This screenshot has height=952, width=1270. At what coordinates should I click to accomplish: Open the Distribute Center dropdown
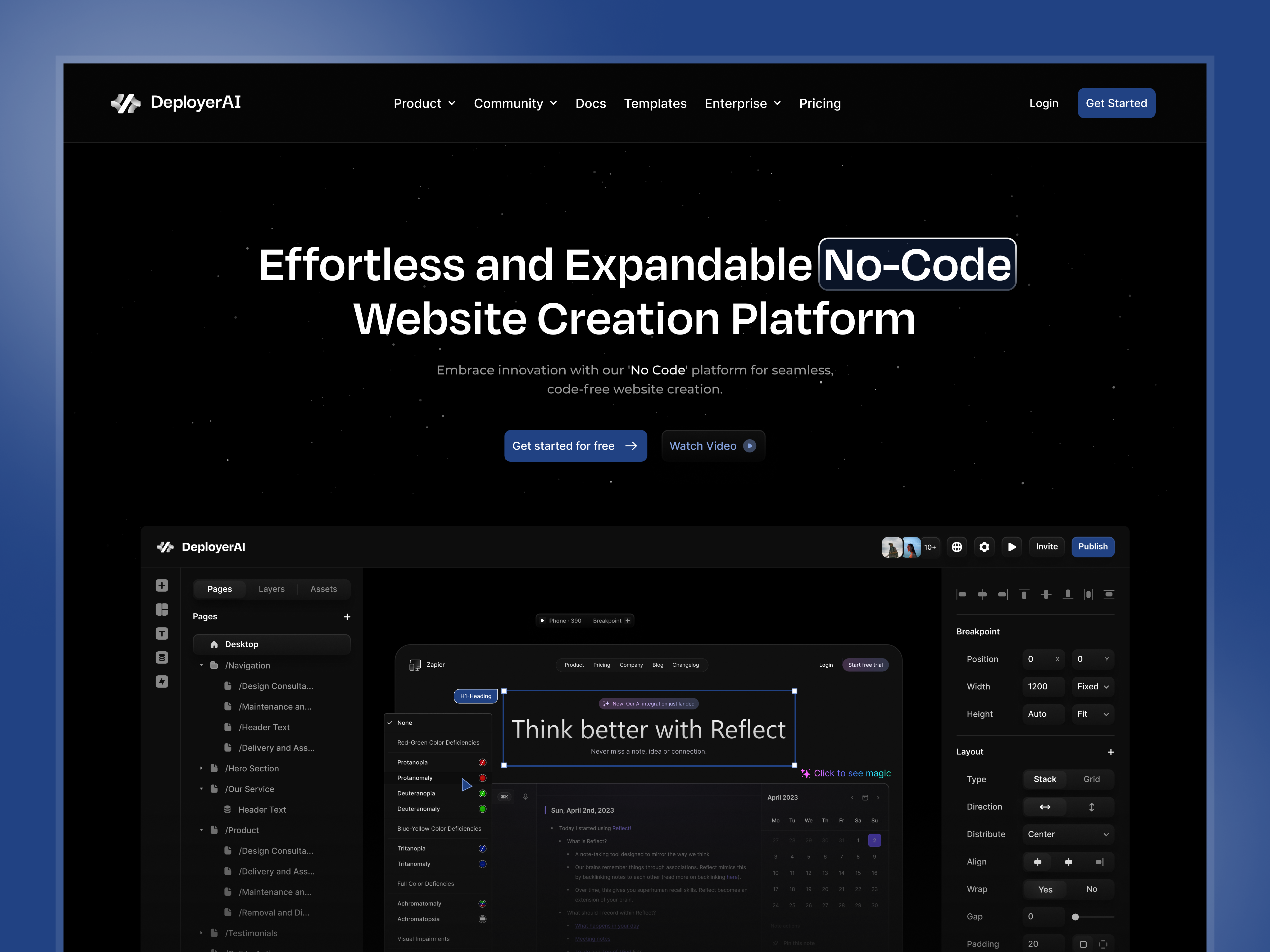pyautogui.click(x=1067, y=834)
